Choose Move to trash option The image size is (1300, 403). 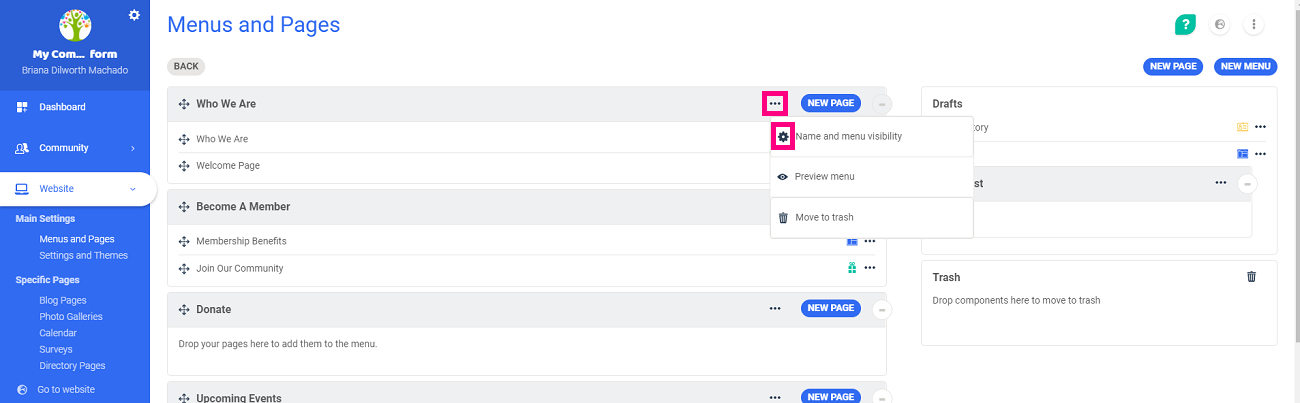coord(824,217)
